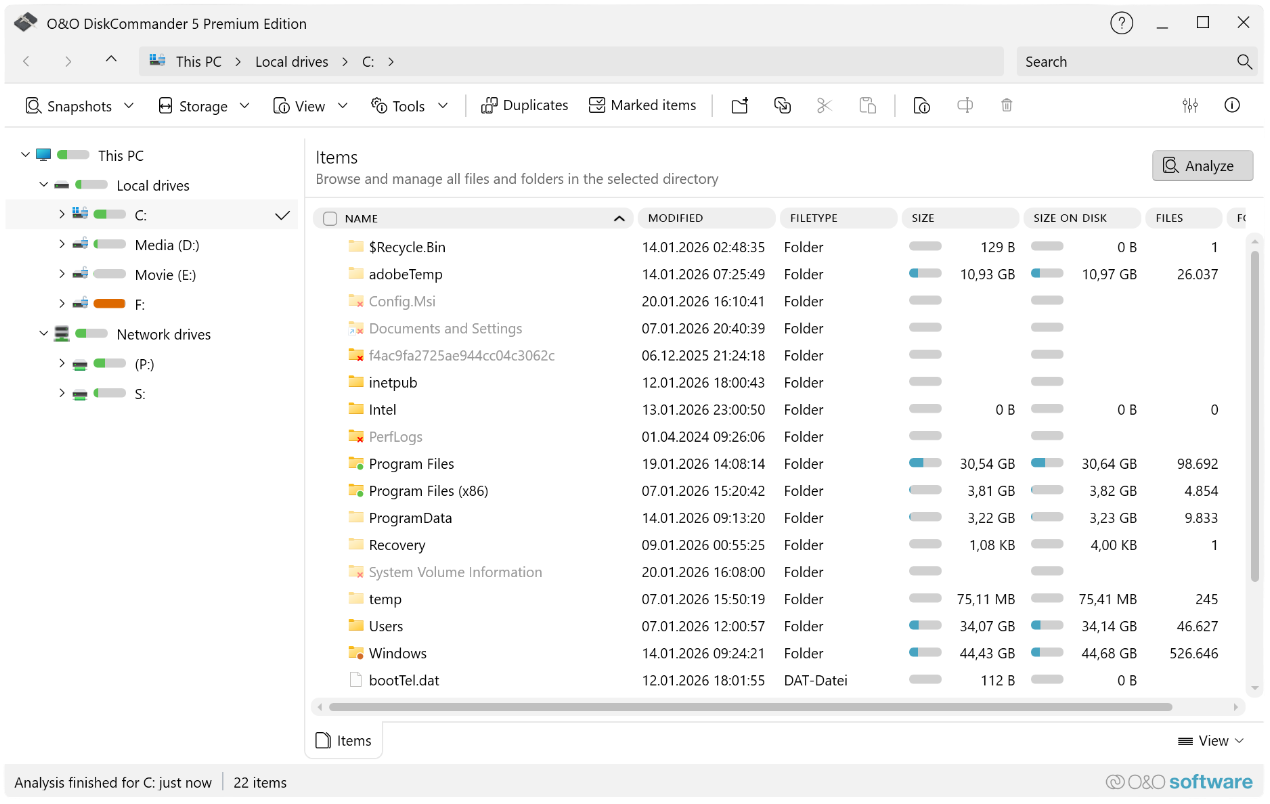Viewport: 1270px width, 804px height.
Task: Toggle the select-all checkbox in Name header
Action: point(330,219)
